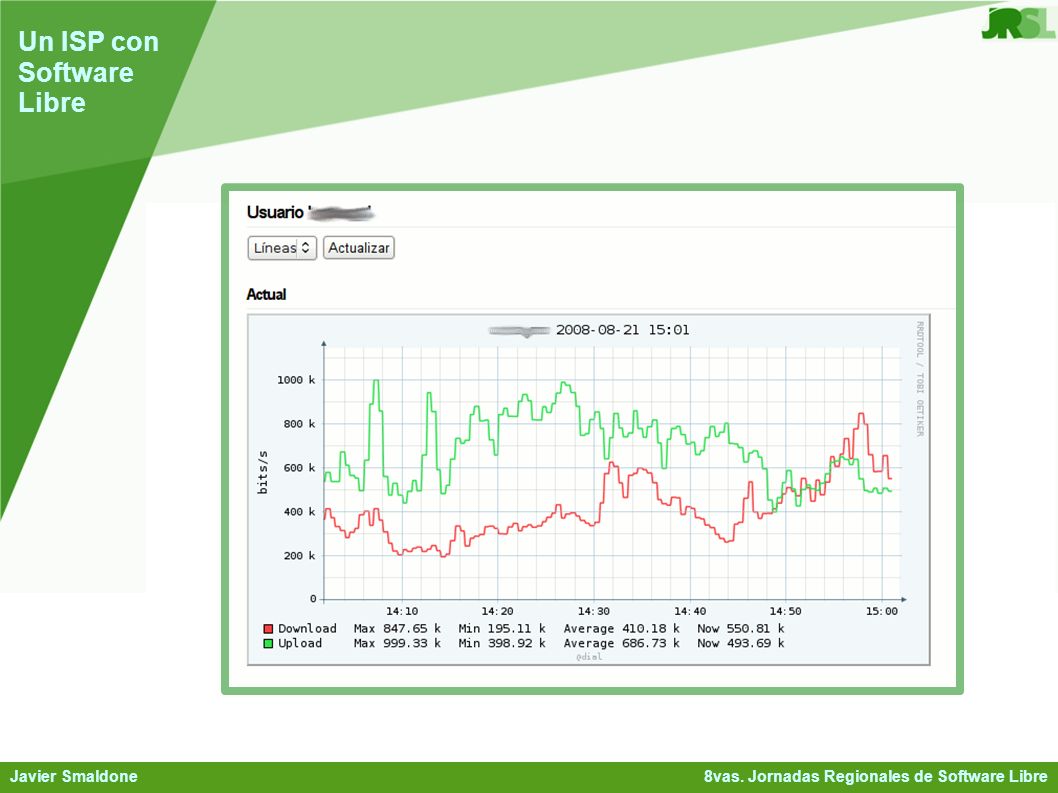Click the Upload 'Now 493.69 k' value
1058x793 pixels.
click(x=740, y=643)
